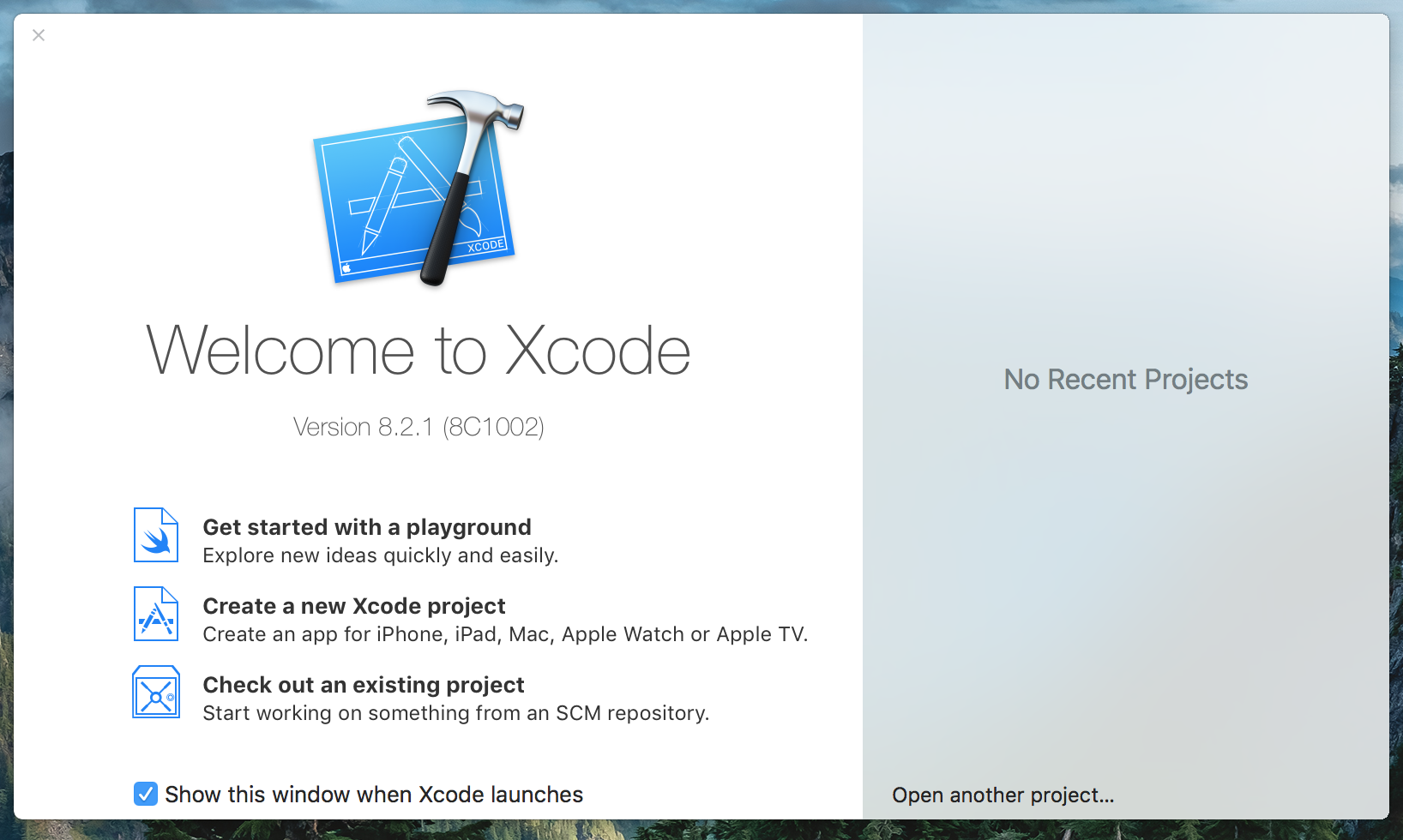Viewport: 1403px width, 840px height.
Task: Click Open another project… link
Action: click(x=1003, y=795)
